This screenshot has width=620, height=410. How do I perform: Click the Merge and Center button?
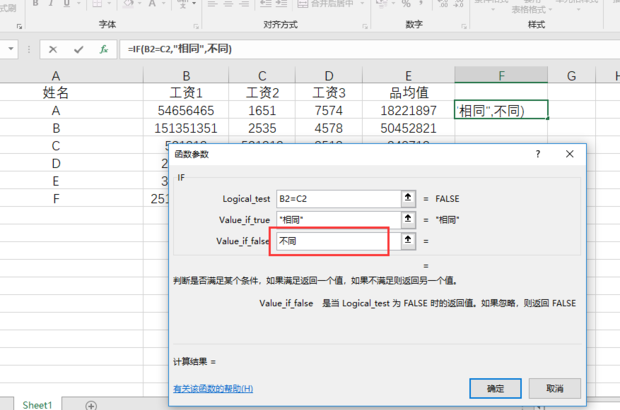pyautogui.click(x=325, y=4)
